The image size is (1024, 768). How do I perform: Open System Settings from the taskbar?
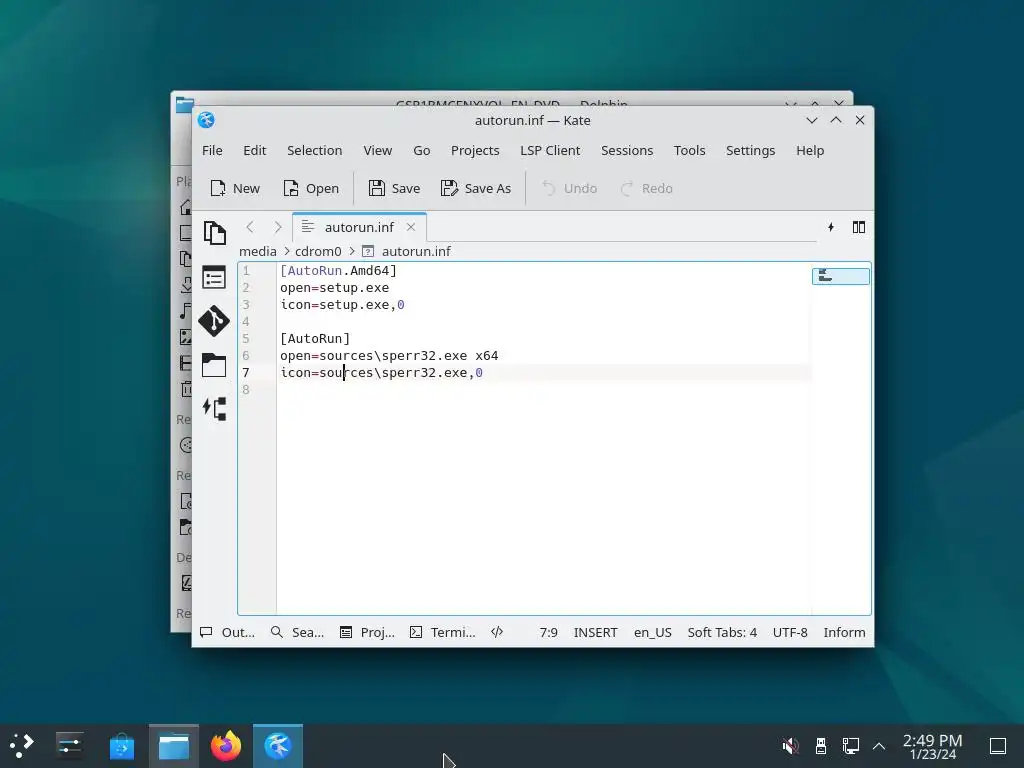(x=69, y=745)
